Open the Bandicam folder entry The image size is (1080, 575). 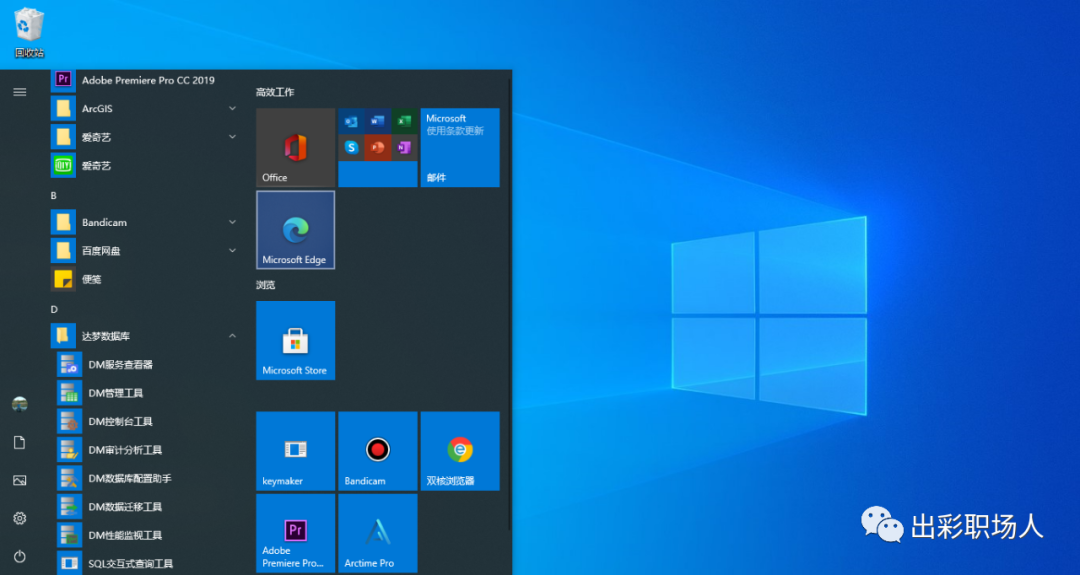coord(146,222)
